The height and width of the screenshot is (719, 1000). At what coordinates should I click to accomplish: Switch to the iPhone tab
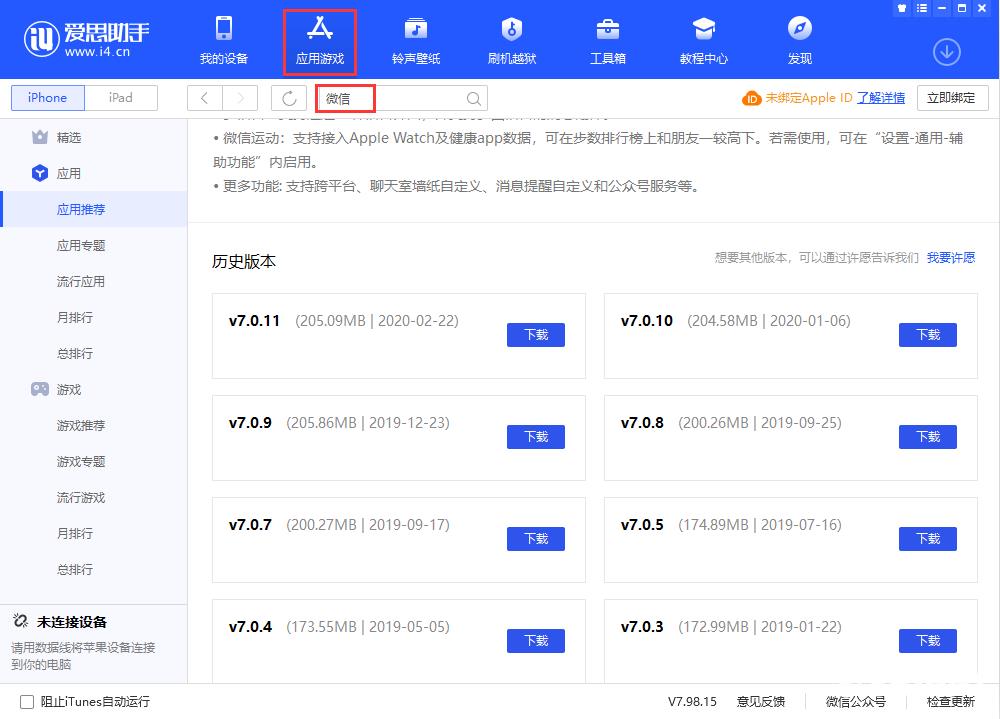pos(48,98)
